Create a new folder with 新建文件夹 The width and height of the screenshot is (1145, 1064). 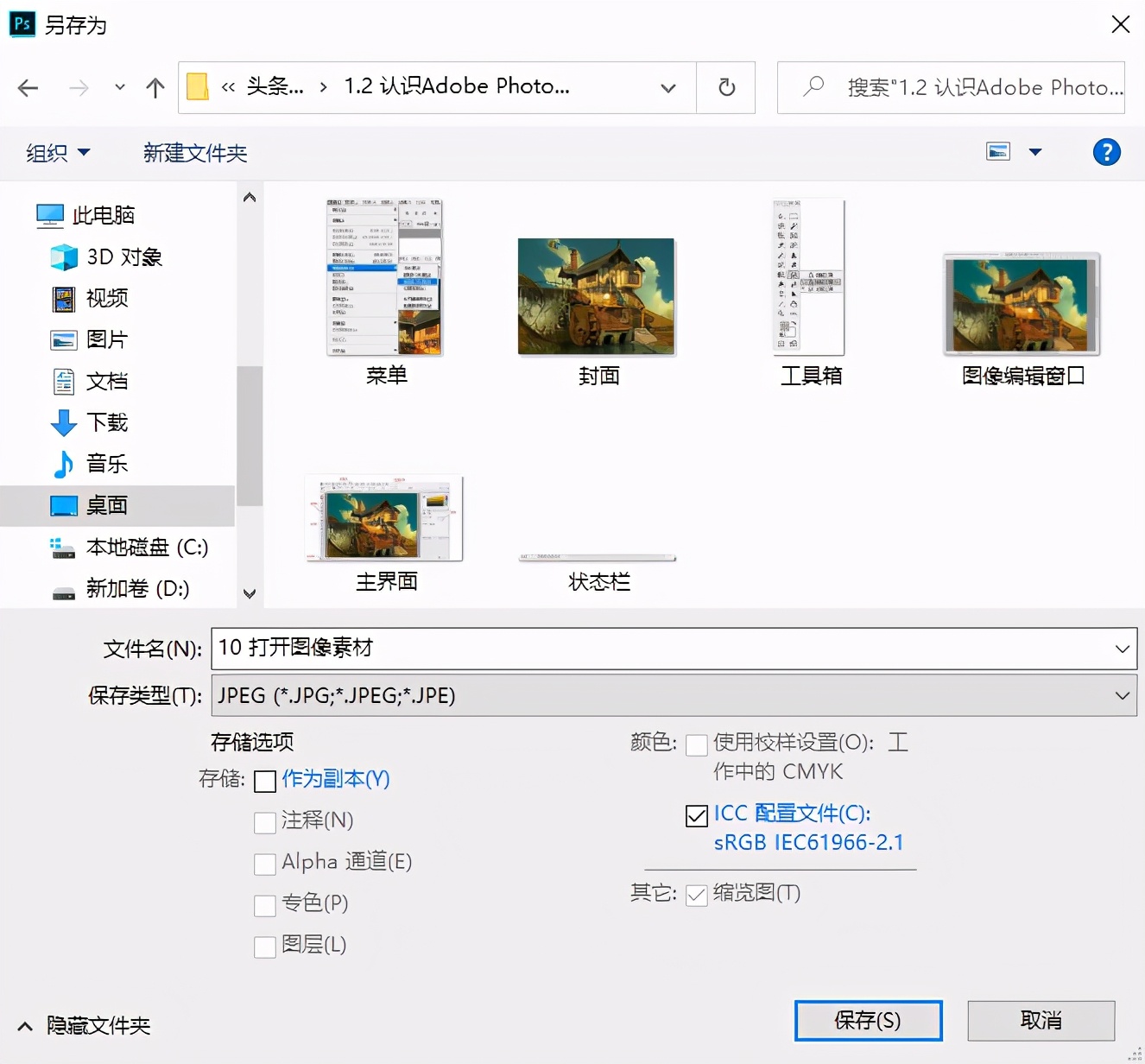(x=194, y=152)
